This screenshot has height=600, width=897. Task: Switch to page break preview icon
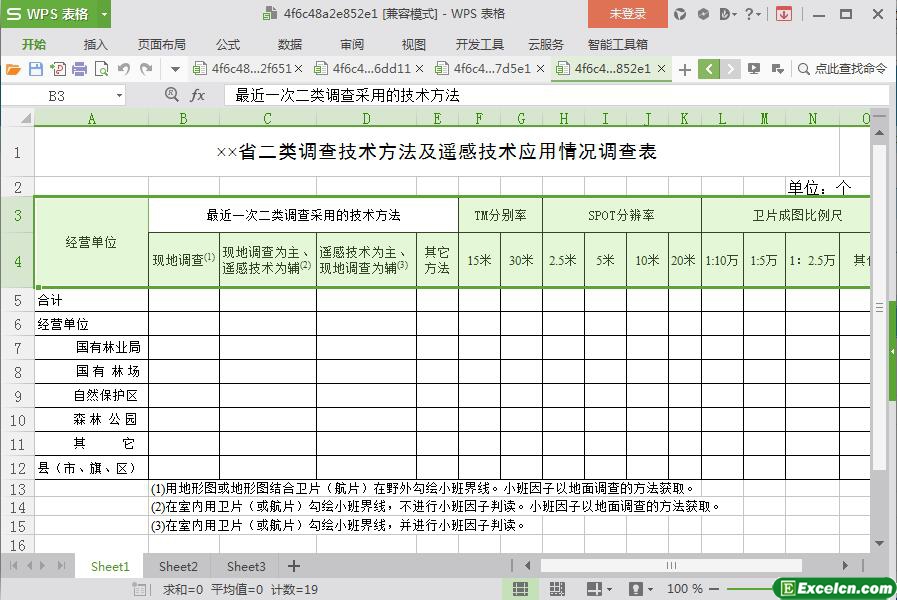pyautogui.click(x=557, y=589)
